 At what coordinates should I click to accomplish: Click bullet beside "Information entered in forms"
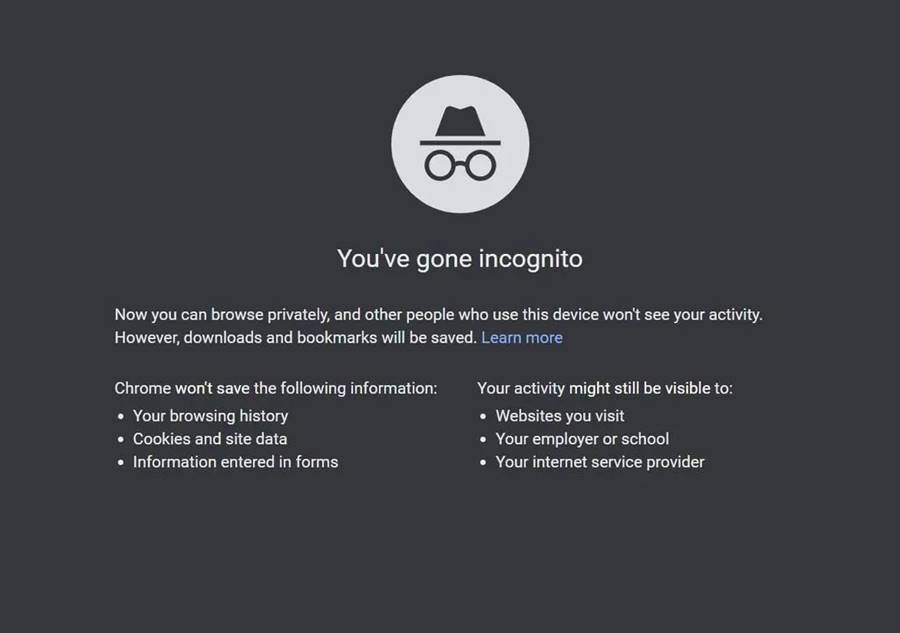click(x=121, y=463)
